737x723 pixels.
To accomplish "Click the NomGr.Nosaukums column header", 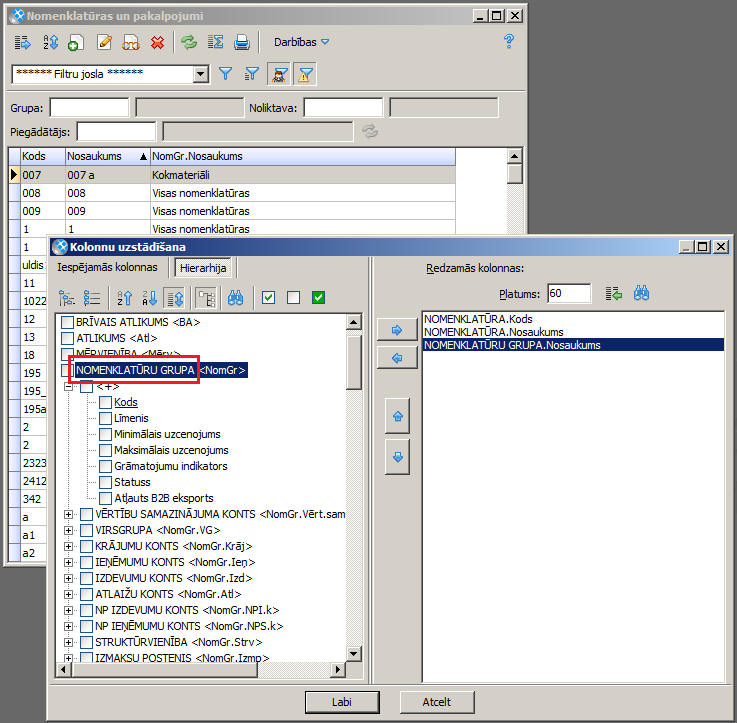I will (x=303, y=157).
